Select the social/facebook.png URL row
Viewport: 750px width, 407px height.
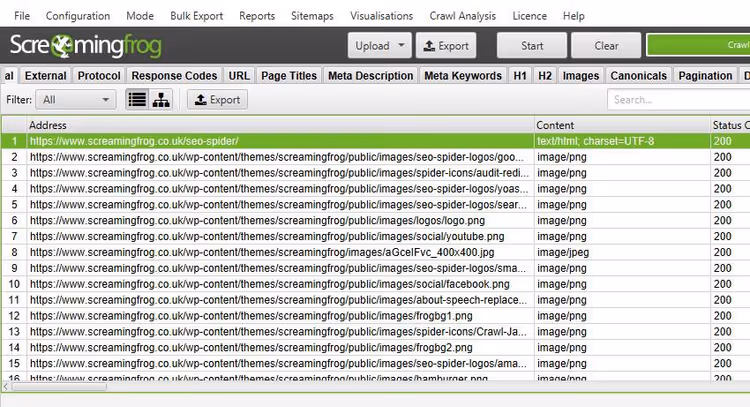tap(375, 284)
